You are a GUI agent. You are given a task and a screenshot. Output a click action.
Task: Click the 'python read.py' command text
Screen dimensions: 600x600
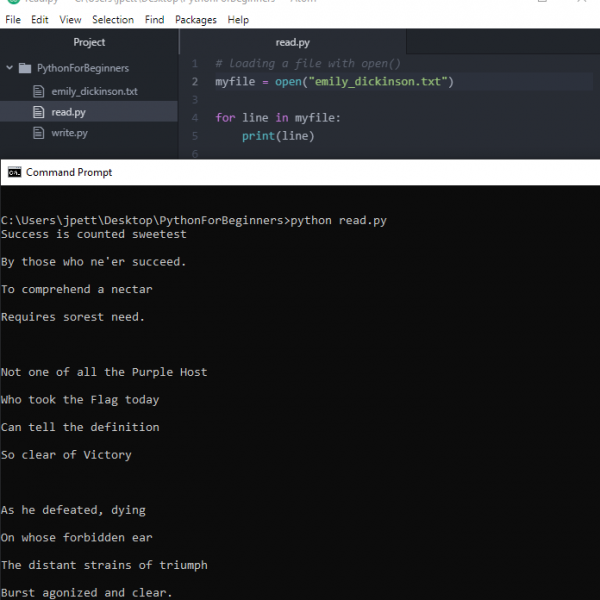click(338, 220)
